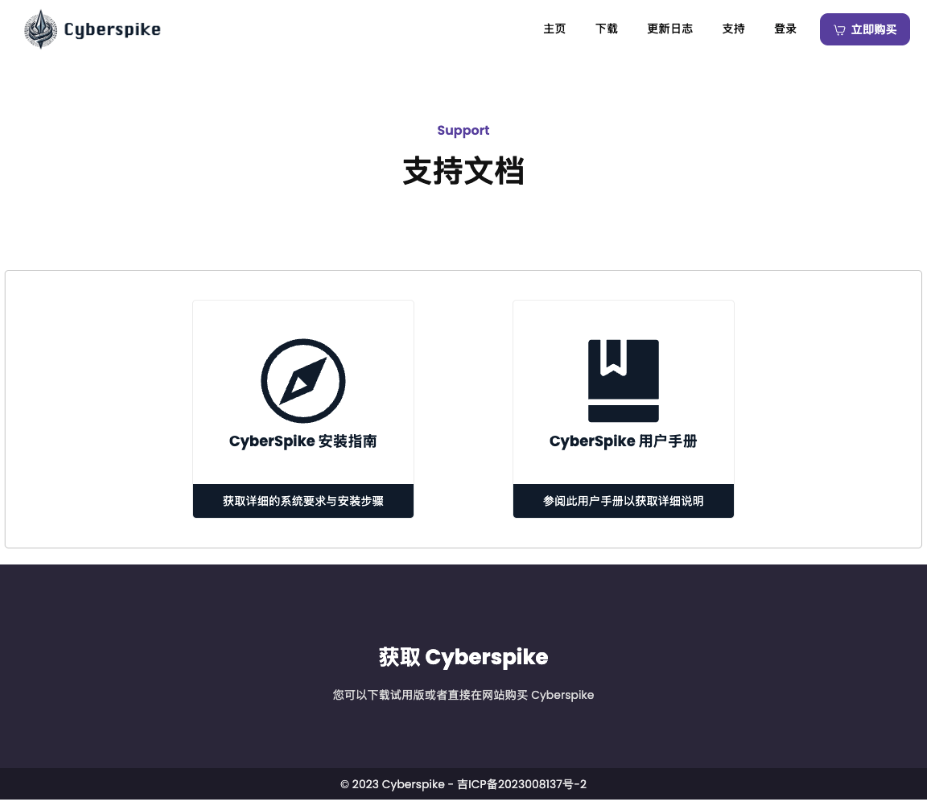Click the Cyberspike wordmark in the header
Viewport: 927px width, 800px height.
click(x=112, y=30)
